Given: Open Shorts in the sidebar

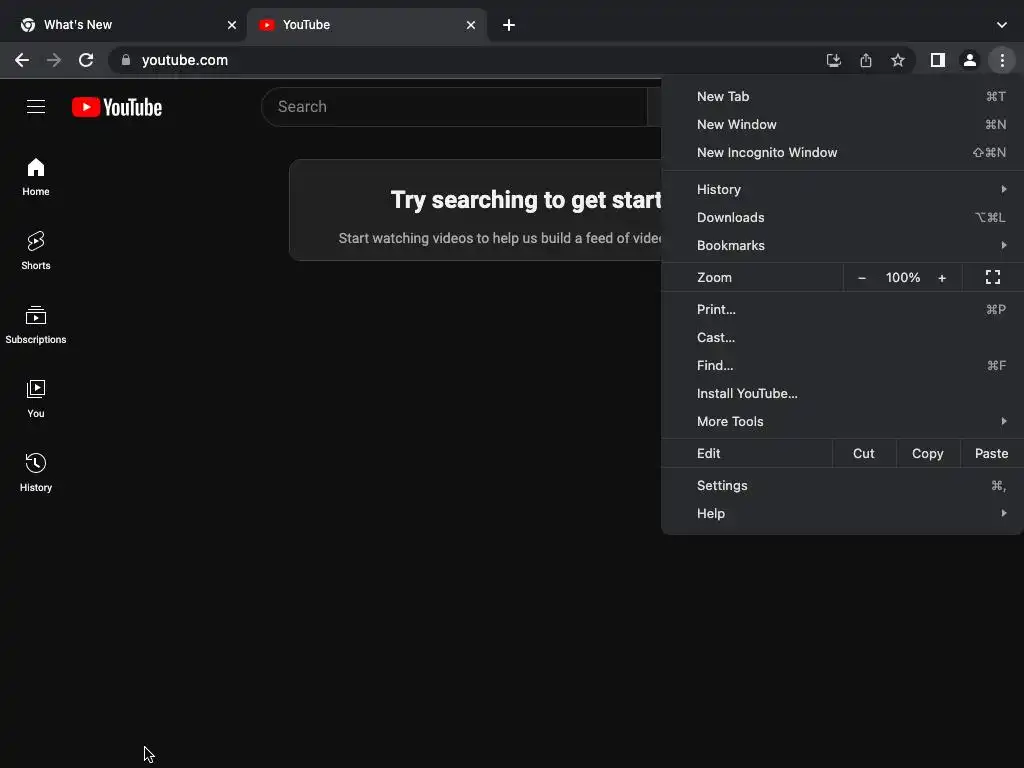Looking at the screenshot, I should click(x=36, y=251).
